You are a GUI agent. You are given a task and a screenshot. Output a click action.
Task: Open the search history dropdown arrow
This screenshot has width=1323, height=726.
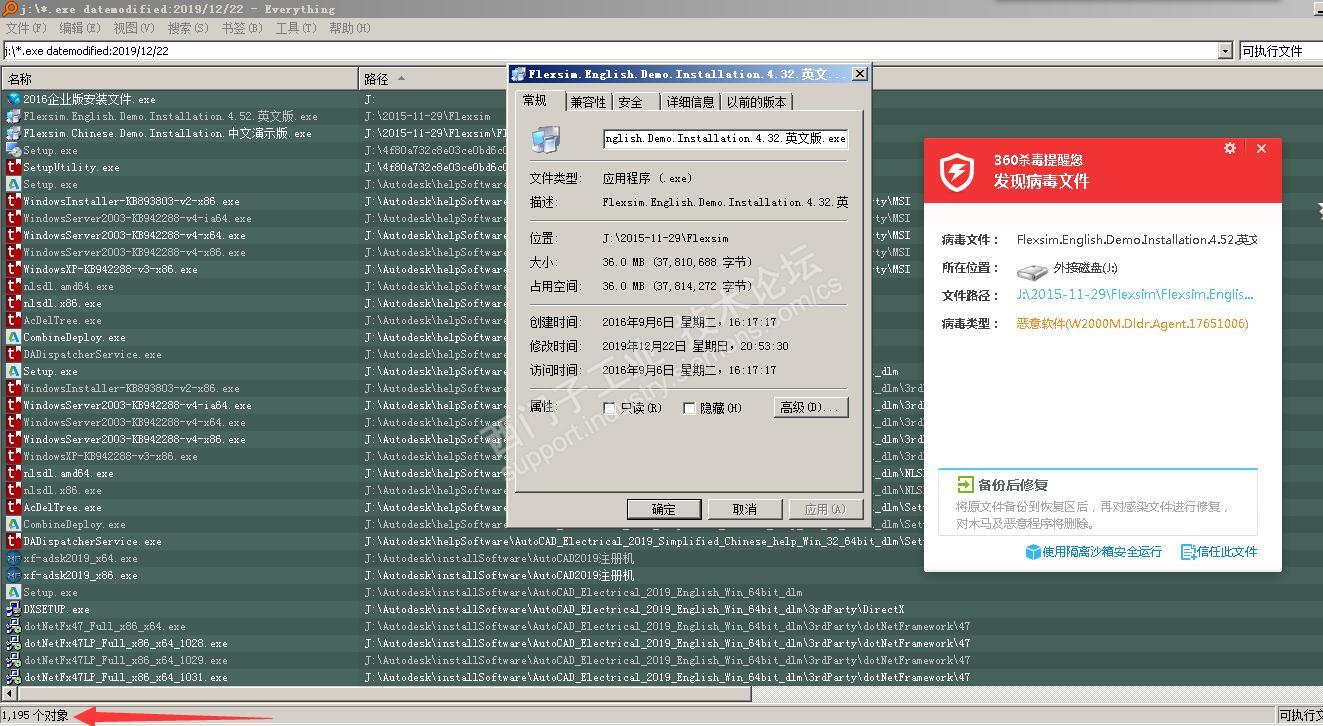(x=1225, y=51)
